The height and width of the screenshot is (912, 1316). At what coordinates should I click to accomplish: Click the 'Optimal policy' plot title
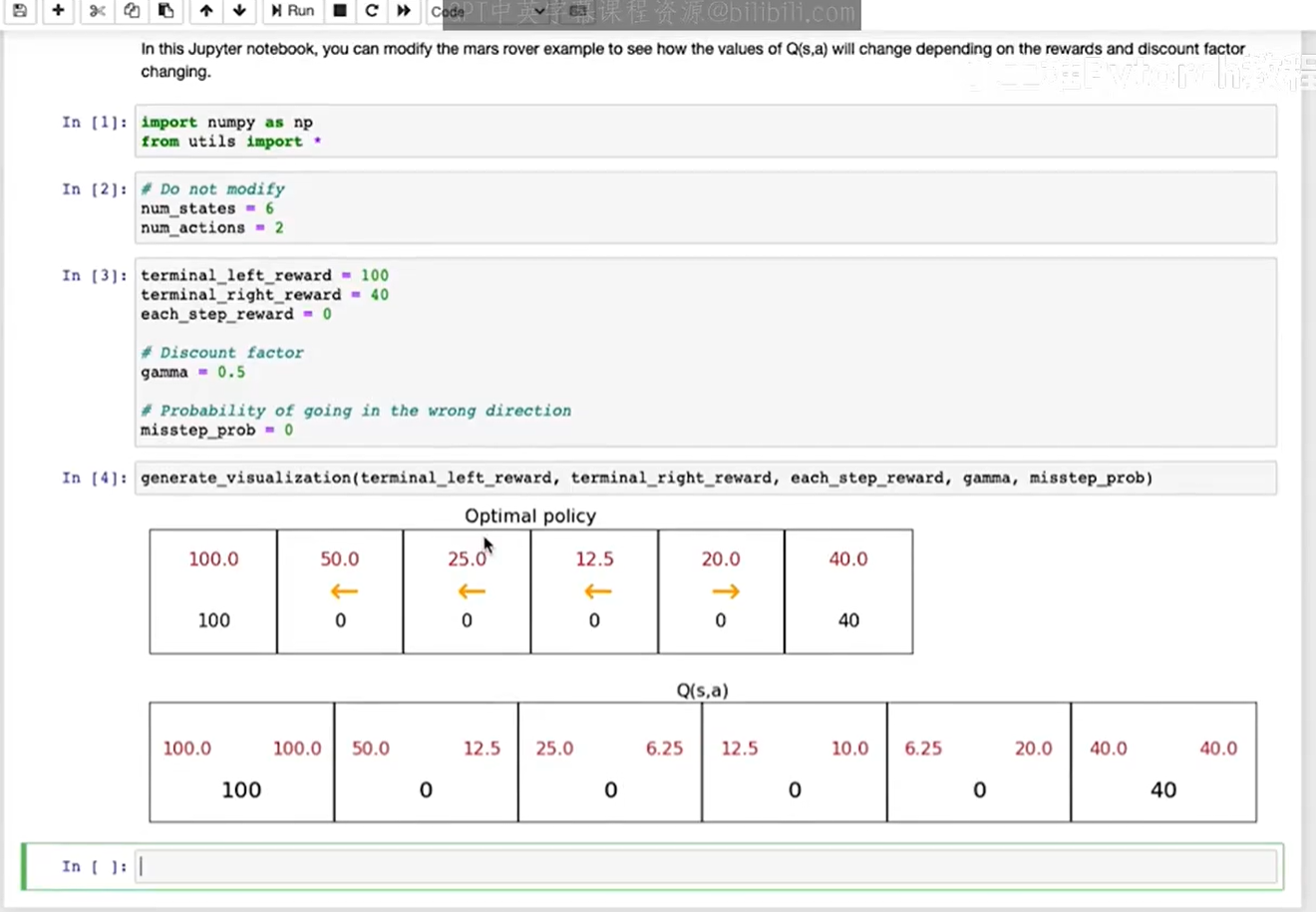click(530, 515)
